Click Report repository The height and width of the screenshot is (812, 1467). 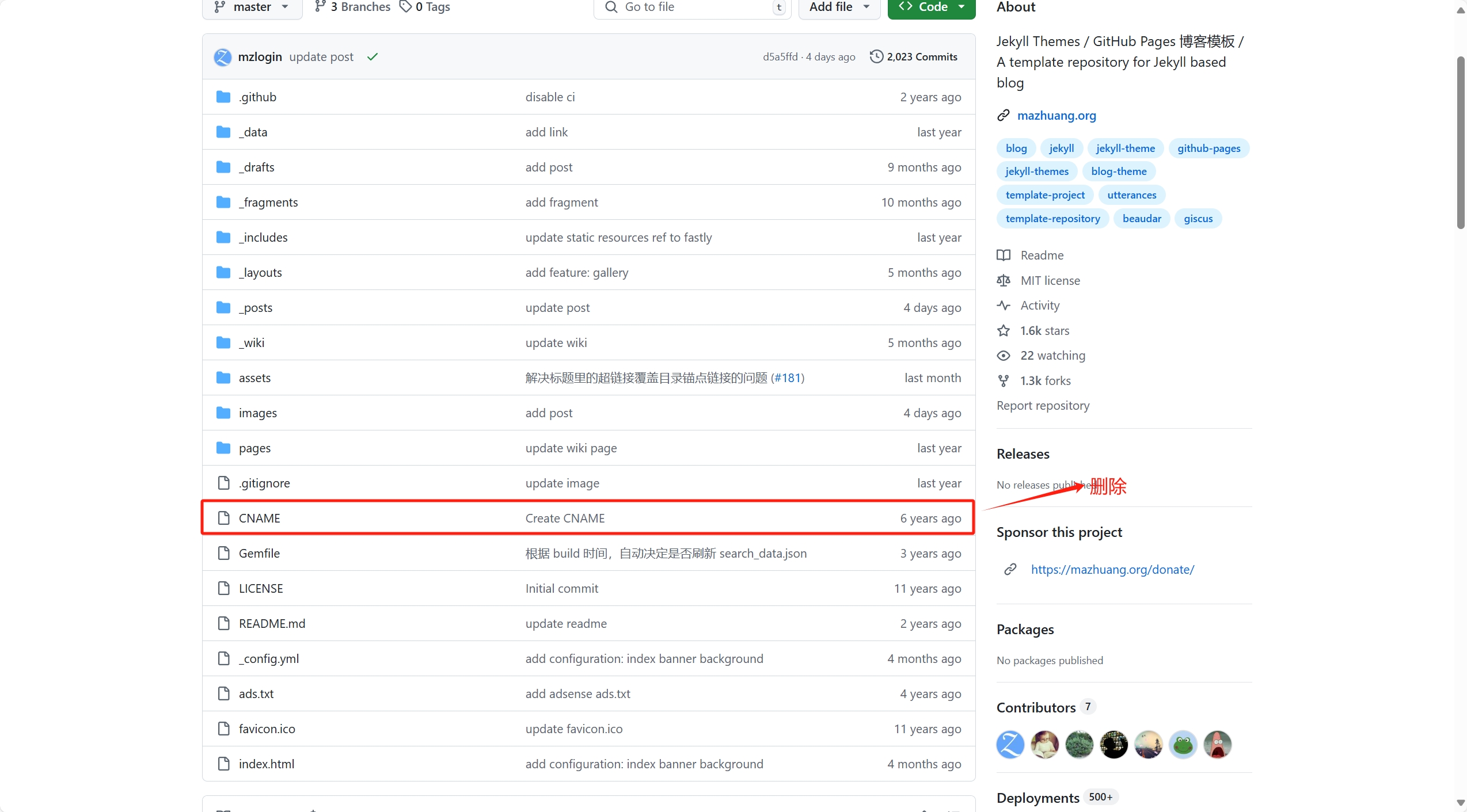tap(1043, 406)
